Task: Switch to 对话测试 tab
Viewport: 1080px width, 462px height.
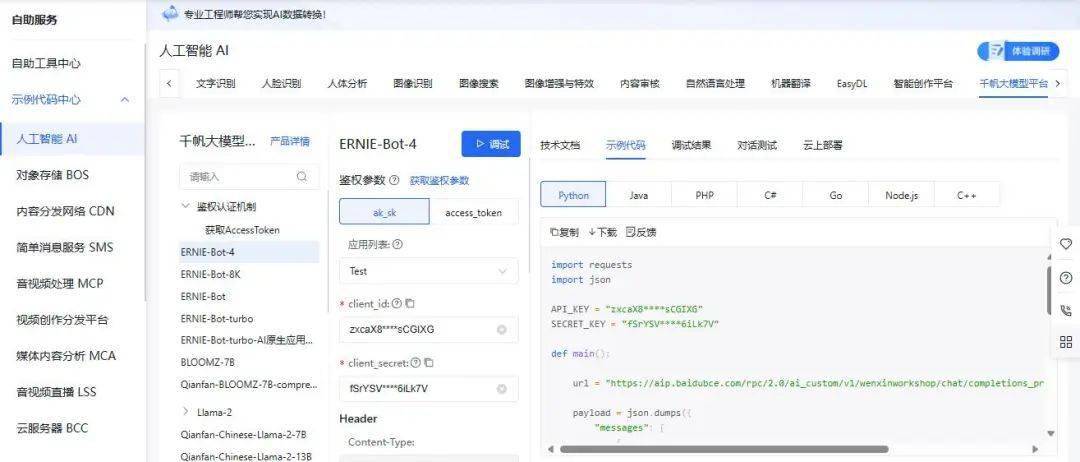Action: coord(757,145)
